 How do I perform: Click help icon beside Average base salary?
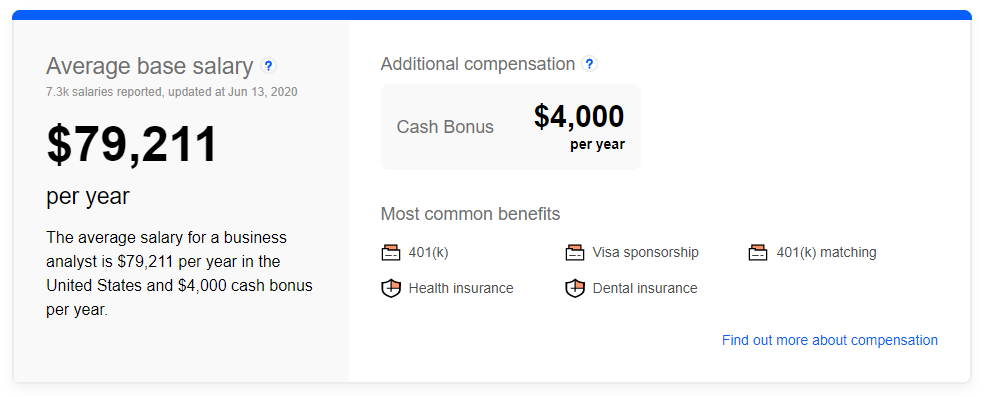pyautogui.click(x=268, y=65)
